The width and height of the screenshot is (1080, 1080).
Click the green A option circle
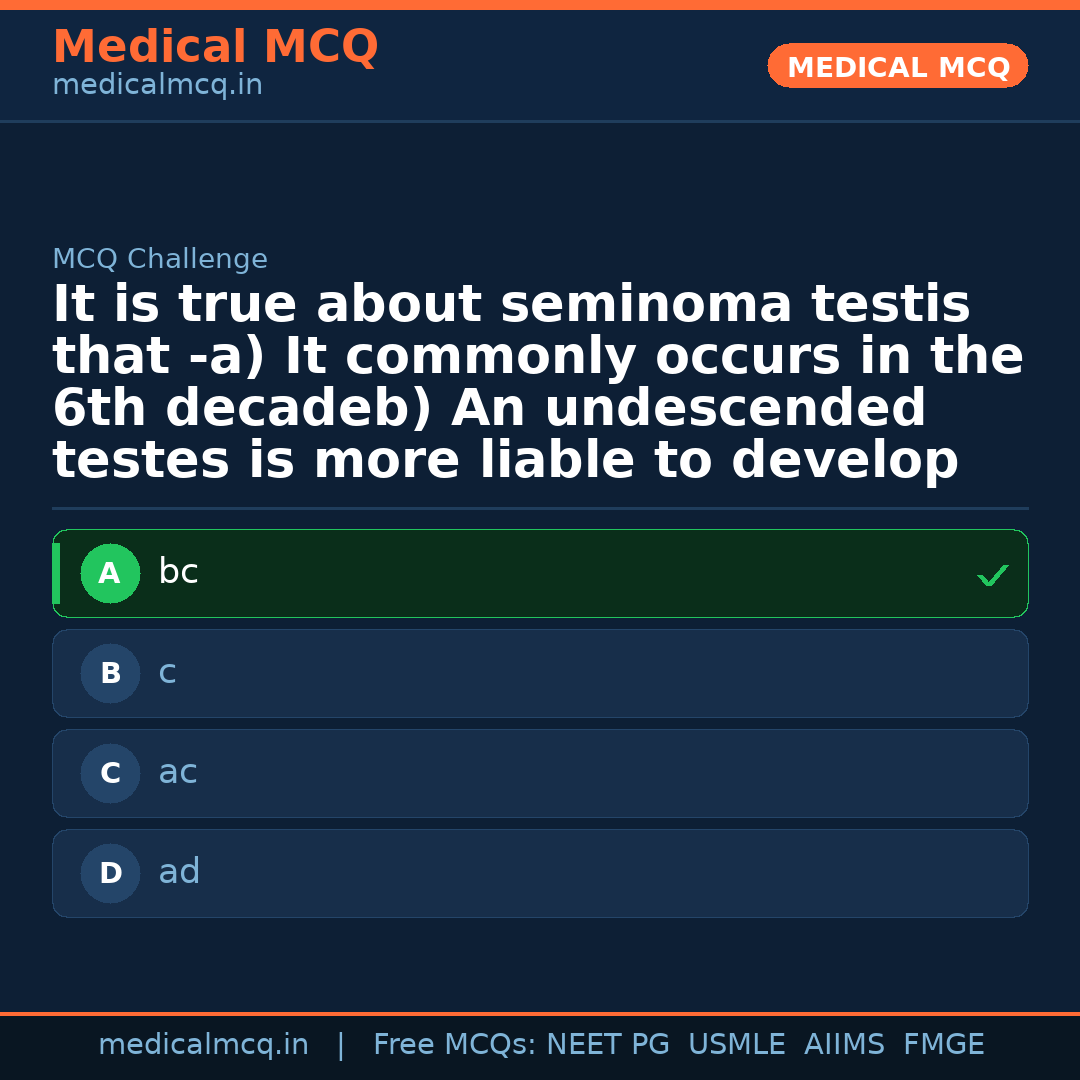coord(110,574)
